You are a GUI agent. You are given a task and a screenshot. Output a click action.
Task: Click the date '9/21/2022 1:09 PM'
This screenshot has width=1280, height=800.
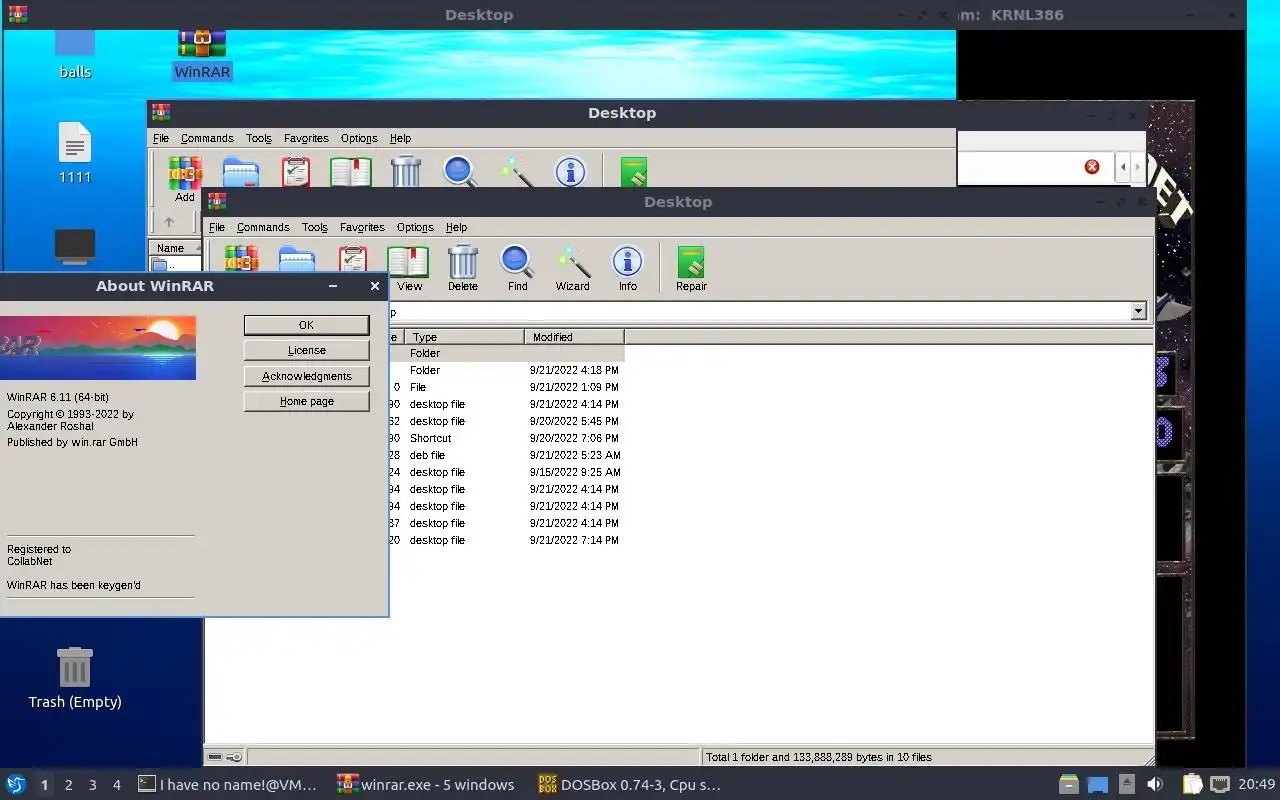tap(574, 387)
